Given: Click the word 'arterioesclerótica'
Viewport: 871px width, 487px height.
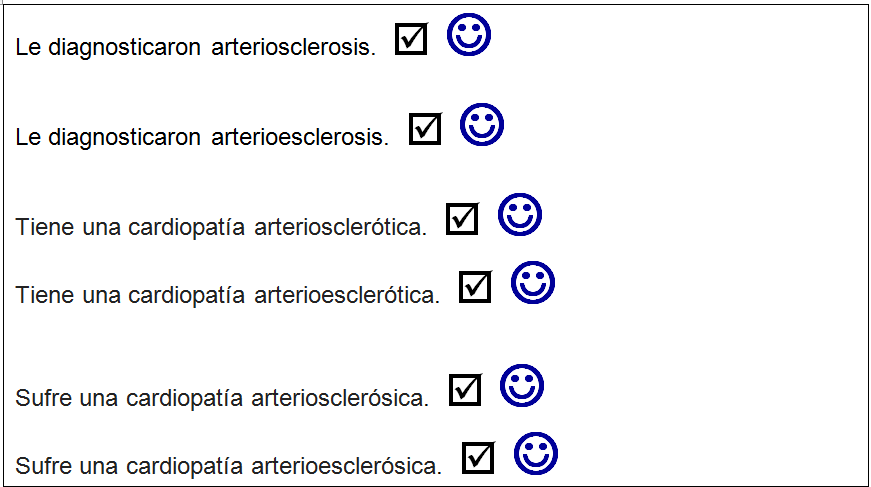Looking at the screenshot, I should (347, 296).
